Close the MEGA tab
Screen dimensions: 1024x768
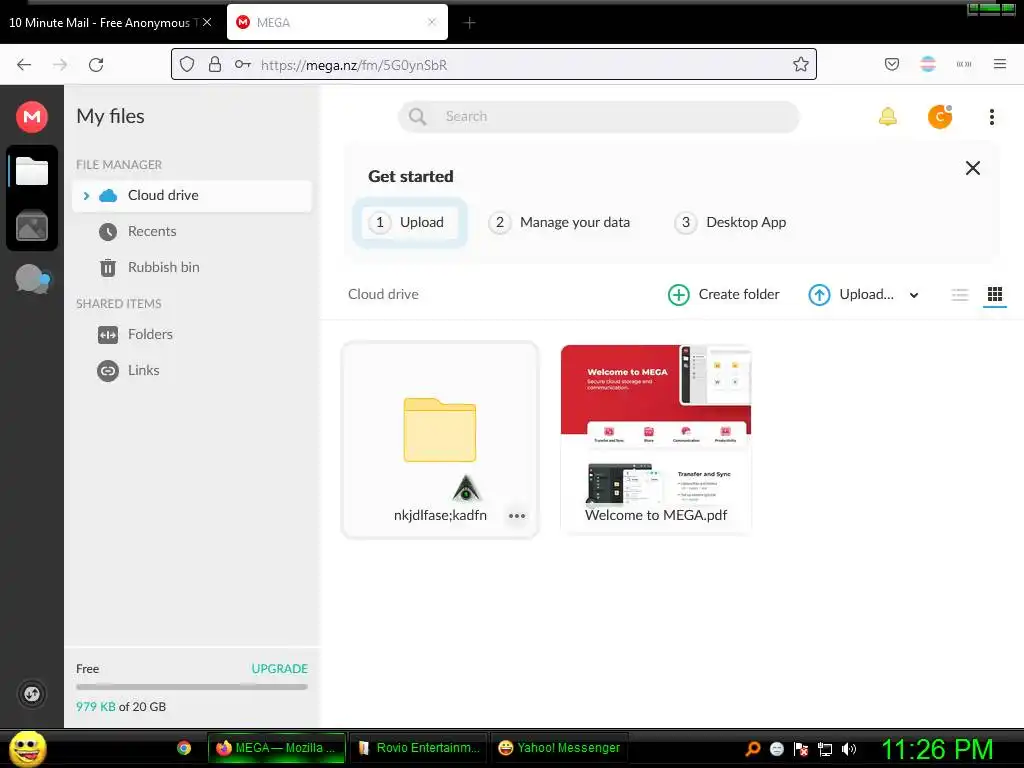pyautogui.click(x=432, y=23)
